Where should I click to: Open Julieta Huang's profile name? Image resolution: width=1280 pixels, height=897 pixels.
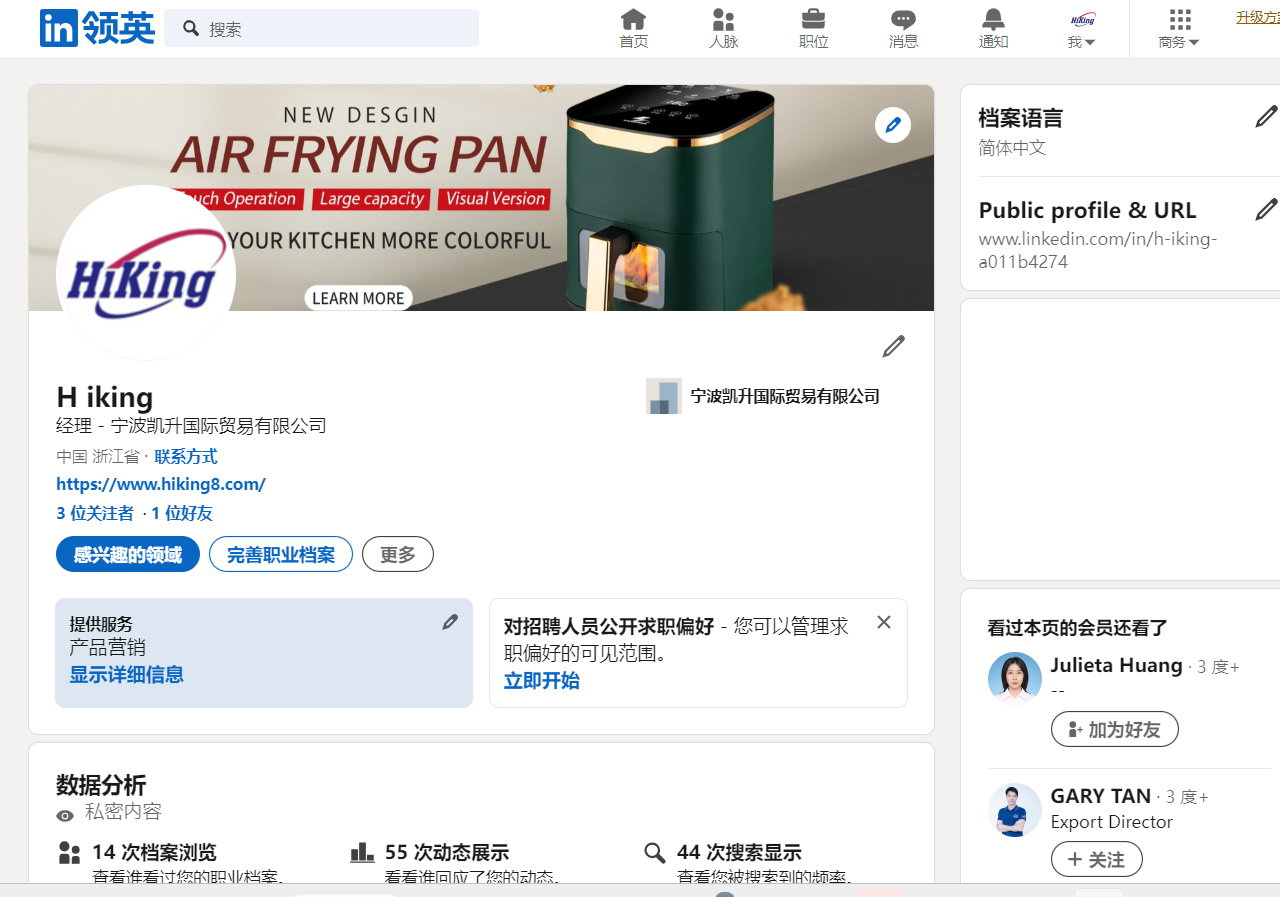[1116, 665]
